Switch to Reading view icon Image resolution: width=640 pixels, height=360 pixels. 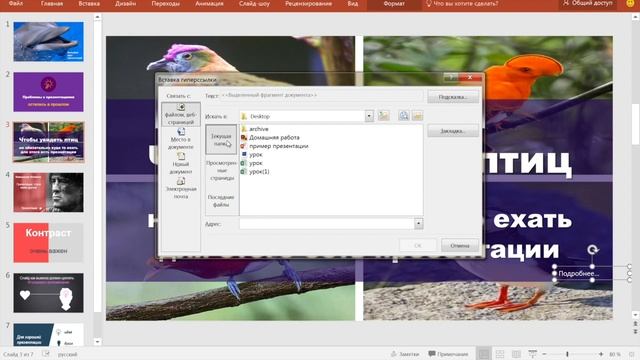coord(516,354)
